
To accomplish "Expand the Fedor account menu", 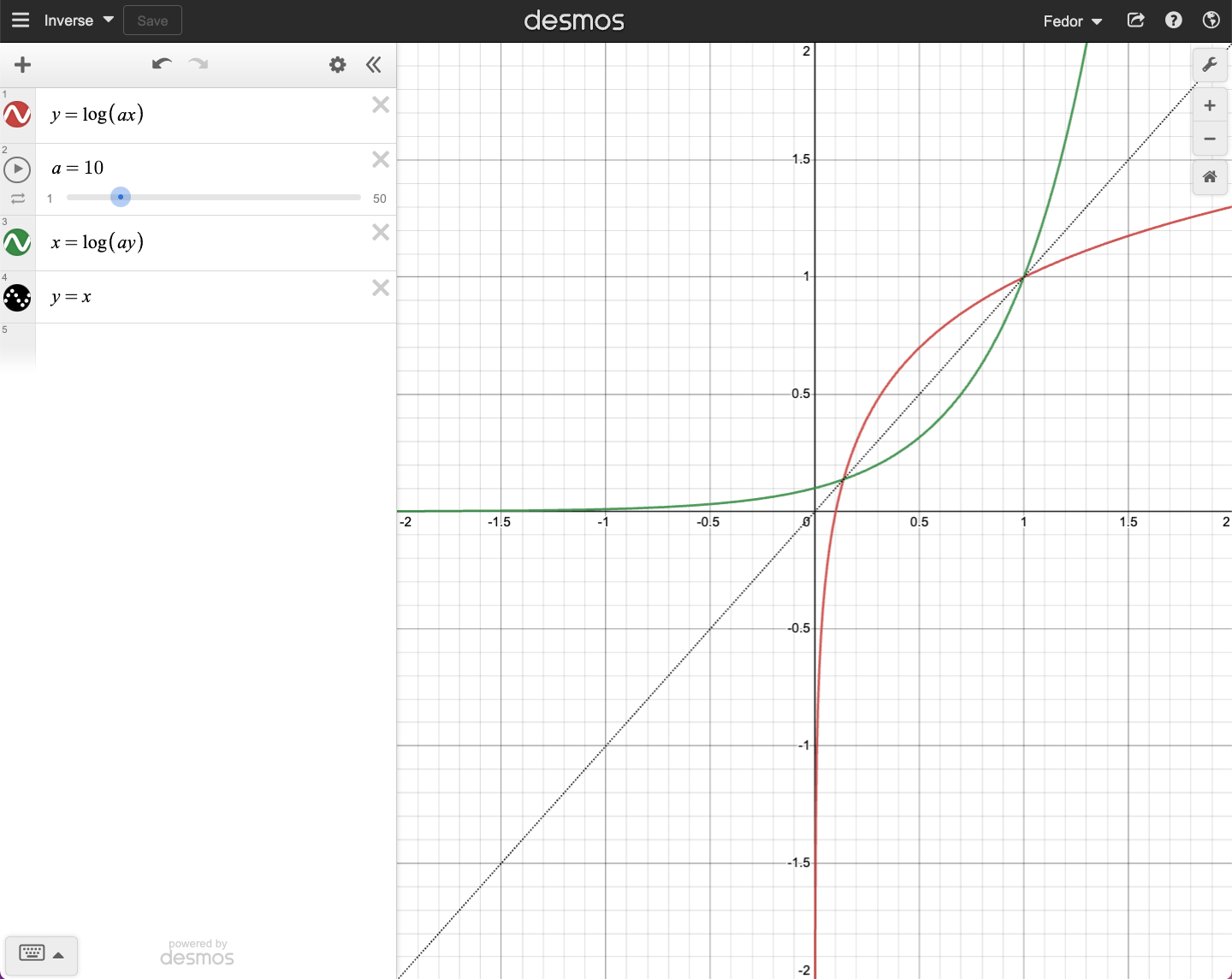I will [x=1073, y=21].
